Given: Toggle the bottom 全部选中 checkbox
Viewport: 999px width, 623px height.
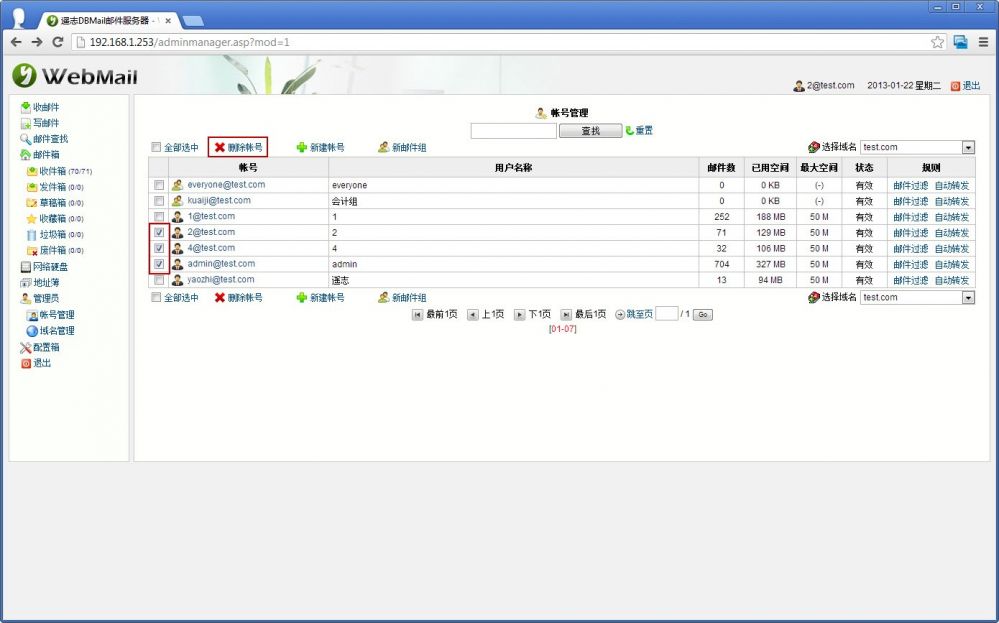Looking at the screenshot, I should [156, 297].
